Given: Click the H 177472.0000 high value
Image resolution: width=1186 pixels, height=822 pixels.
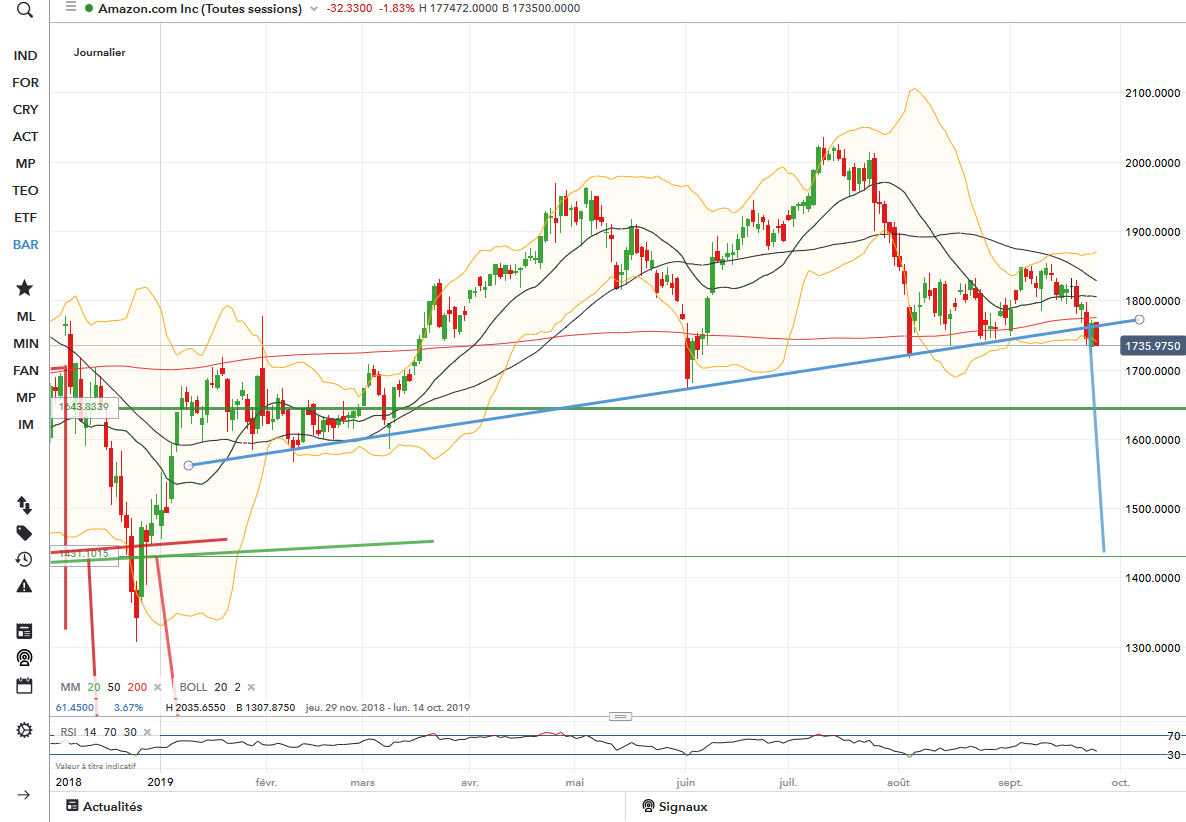Looking at the screenshot, I should coord(458,8).
